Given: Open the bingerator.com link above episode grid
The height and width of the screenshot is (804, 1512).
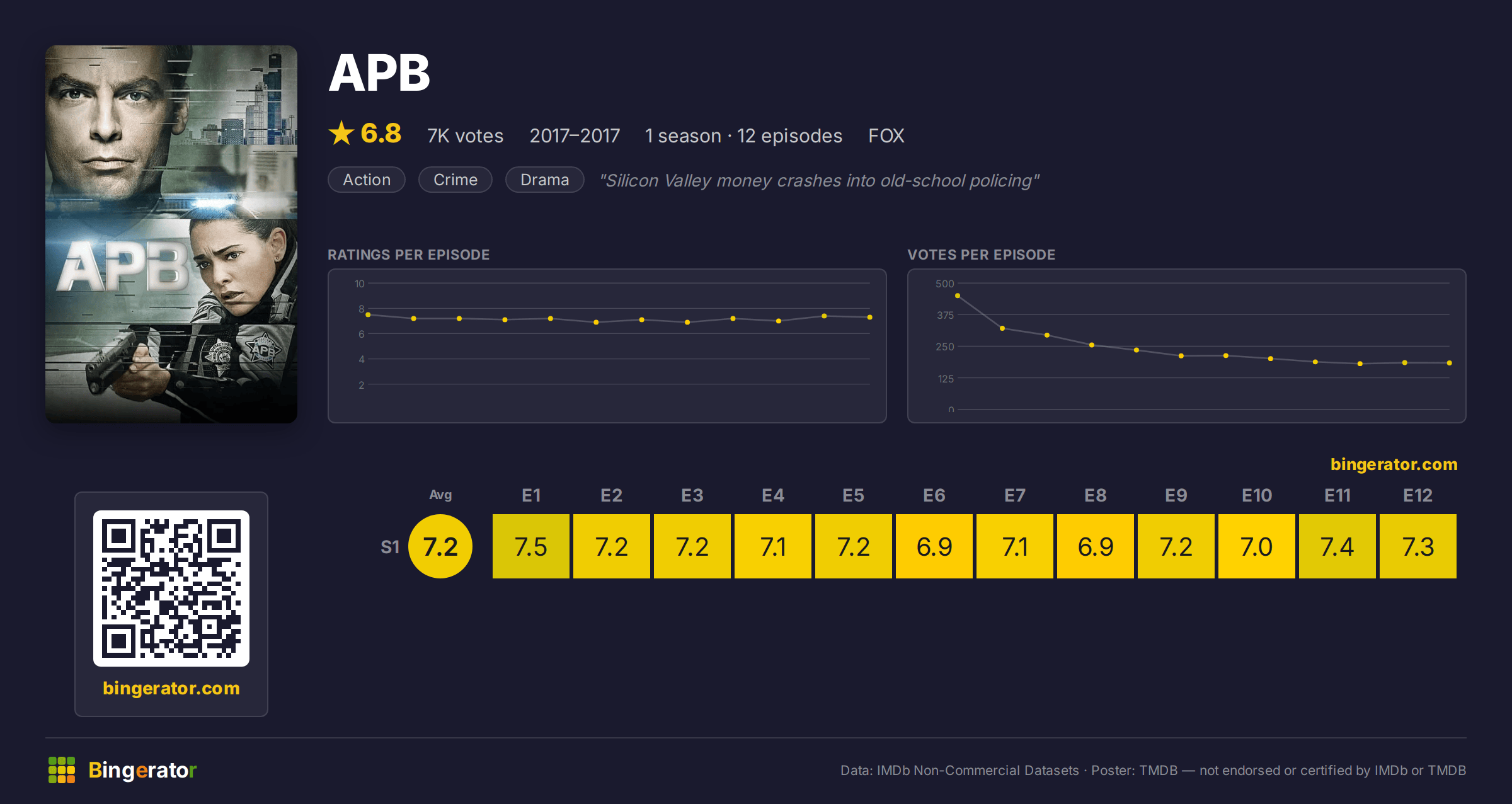Looking at the screenshot, I should pyautogui.click(x=1394, y=464).
